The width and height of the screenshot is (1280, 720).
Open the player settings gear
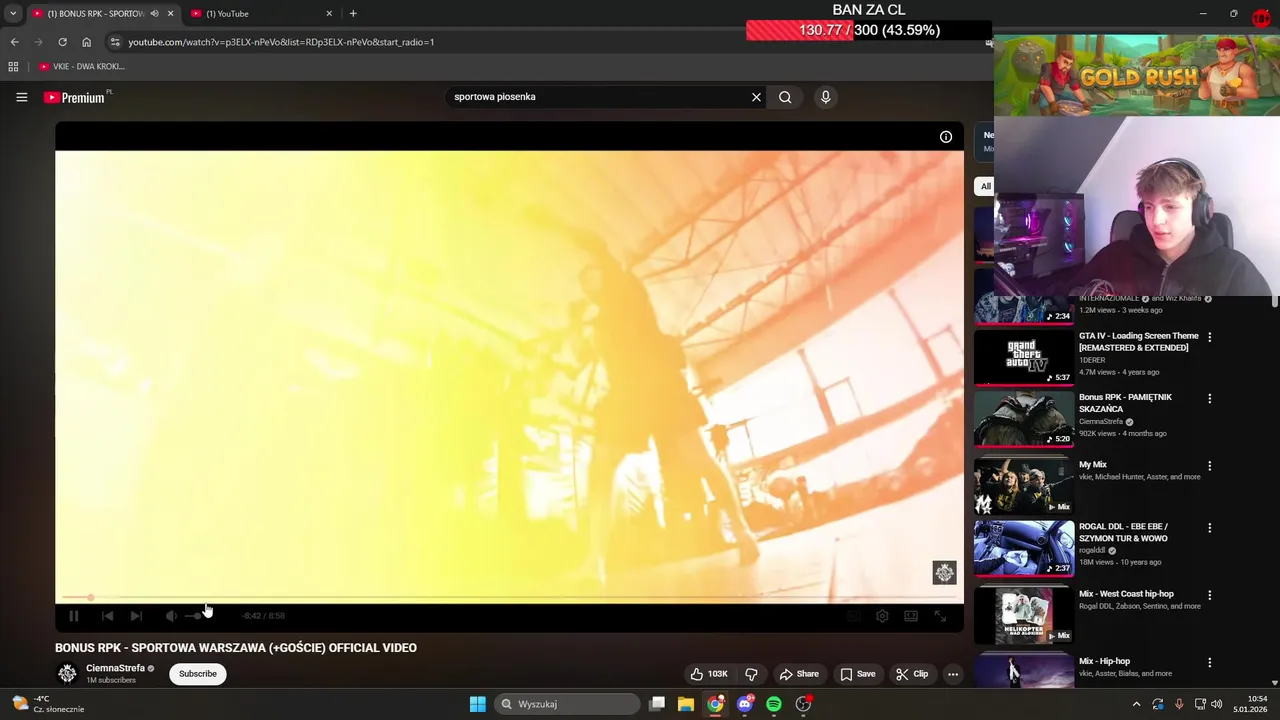(x=882, y=616)
